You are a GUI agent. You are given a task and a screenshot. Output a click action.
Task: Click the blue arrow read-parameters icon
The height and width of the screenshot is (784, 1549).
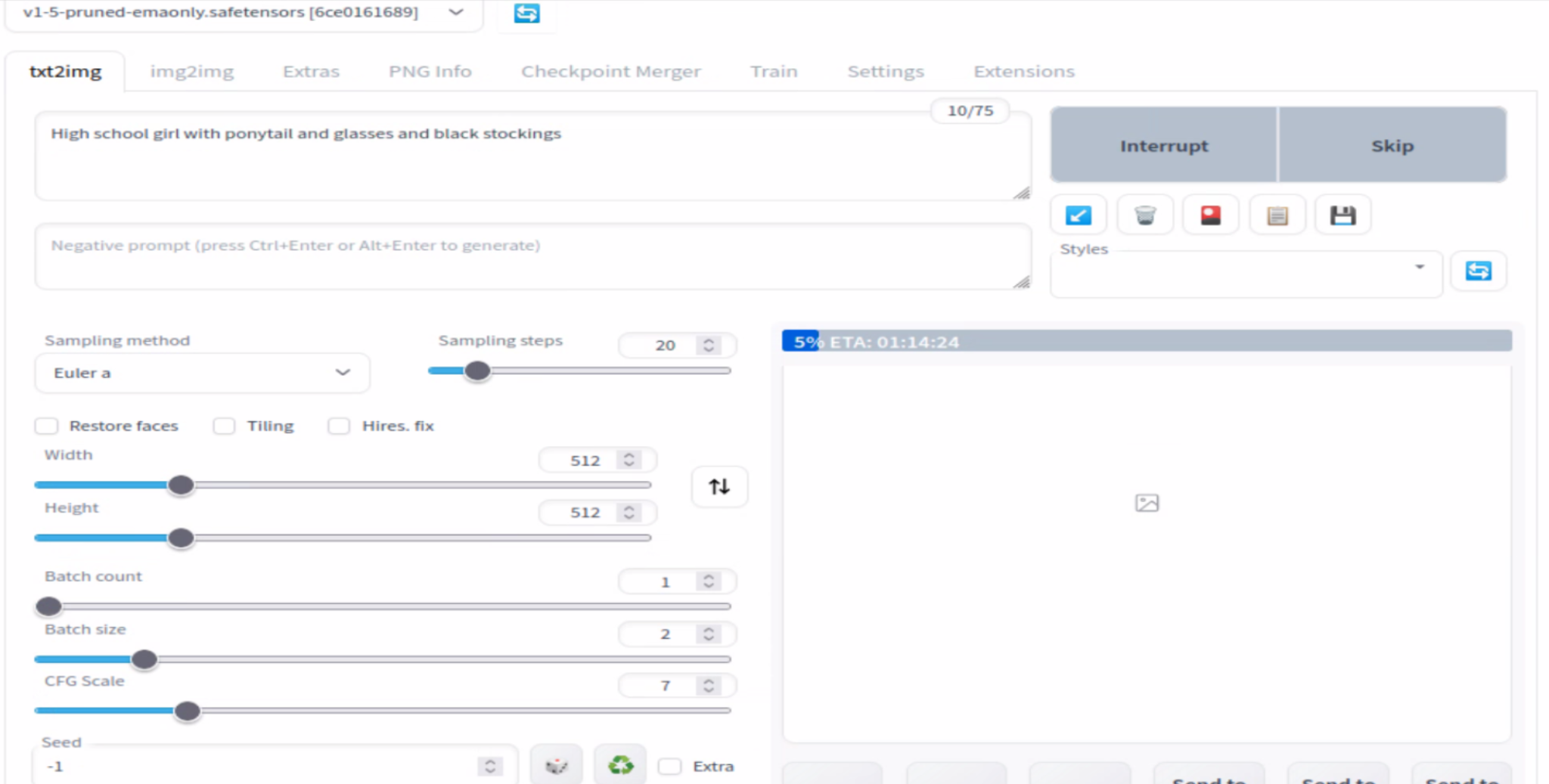pos(1078,215)
